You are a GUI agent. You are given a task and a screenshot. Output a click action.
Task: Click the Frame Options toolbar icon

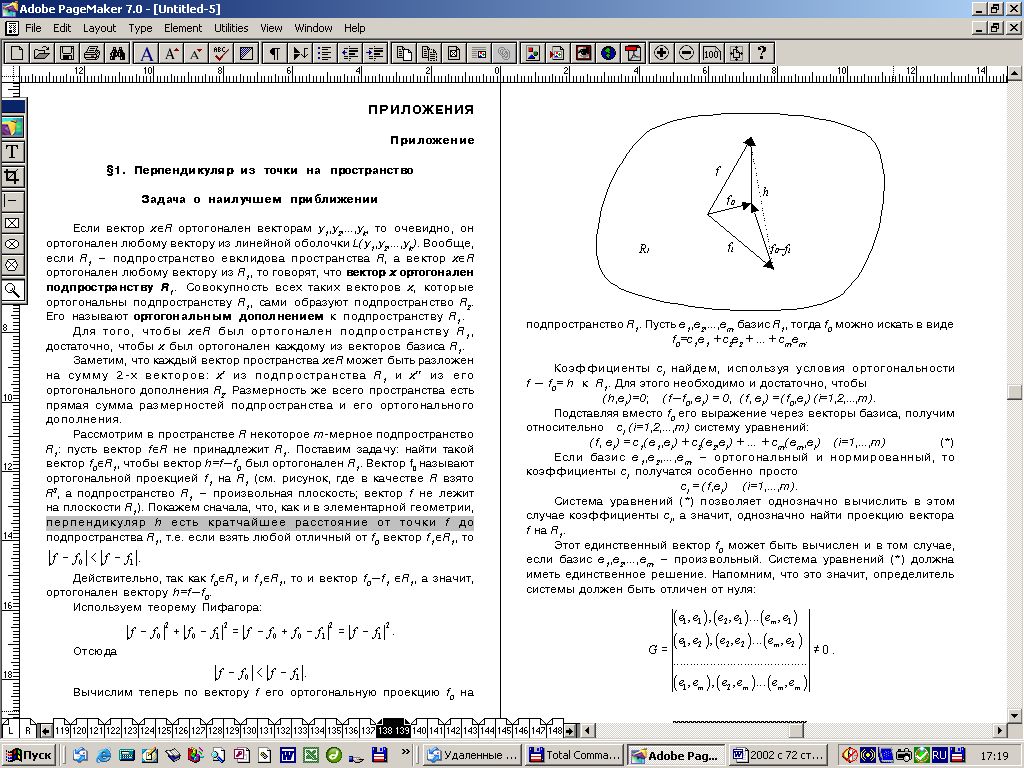coord(454,53)
